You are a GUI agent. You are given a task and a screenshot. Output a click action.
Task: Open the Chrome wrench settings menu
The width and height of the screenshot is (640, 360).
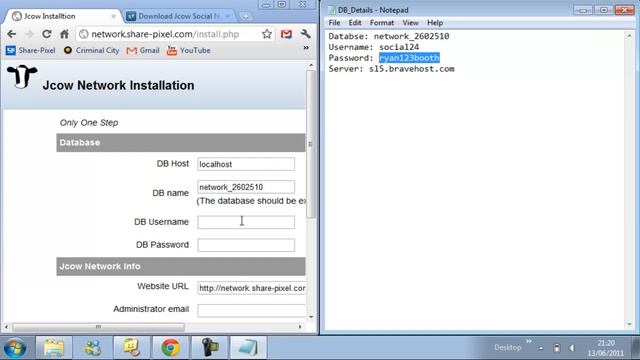tap(305, 34)
